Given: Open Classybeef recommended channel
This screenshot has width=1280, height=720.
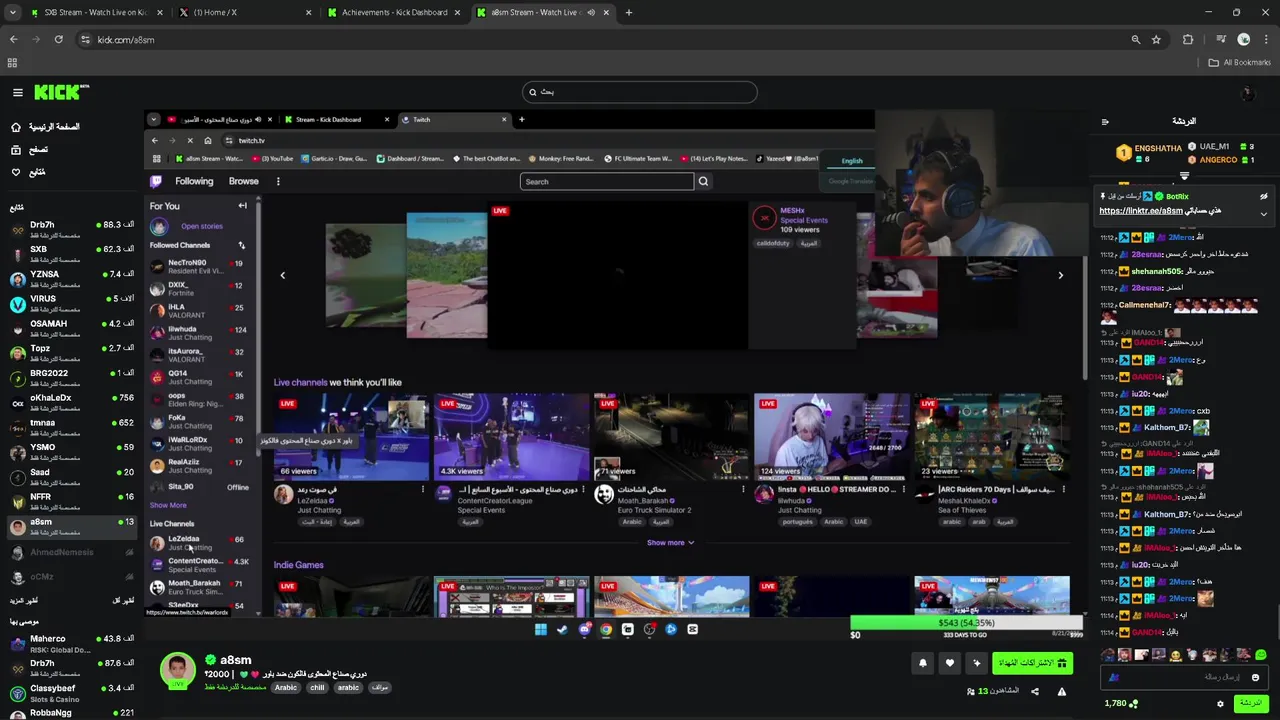Looking at the screenshot, I should (x=70, y=693).
